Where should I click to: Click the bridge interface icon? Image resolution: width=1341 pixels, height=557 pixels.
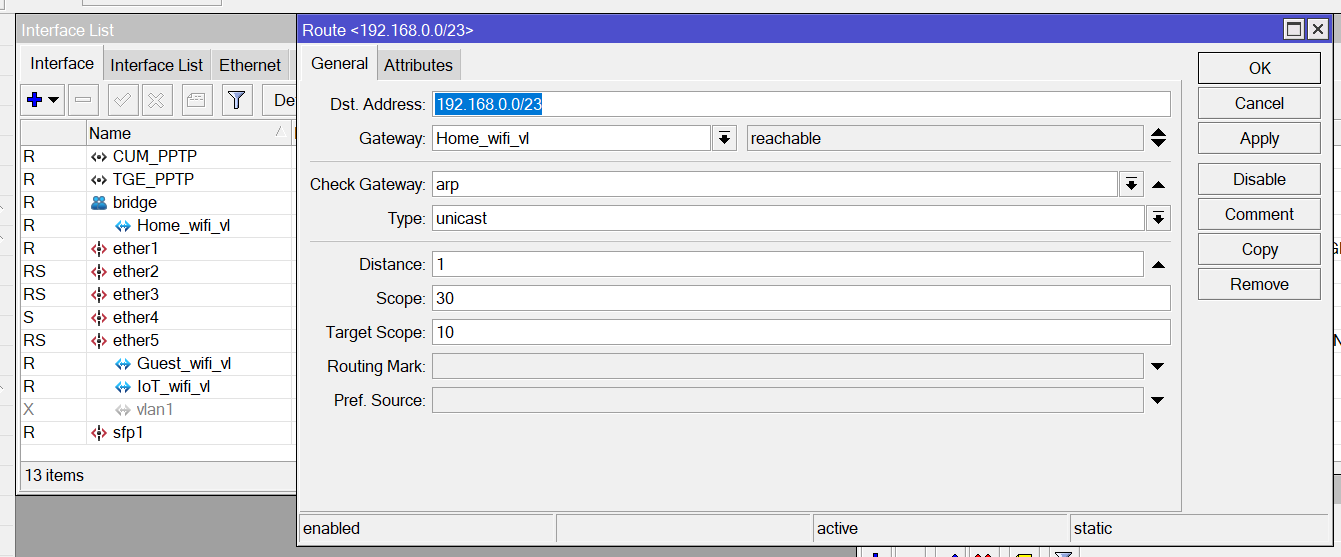pos(98,202)
